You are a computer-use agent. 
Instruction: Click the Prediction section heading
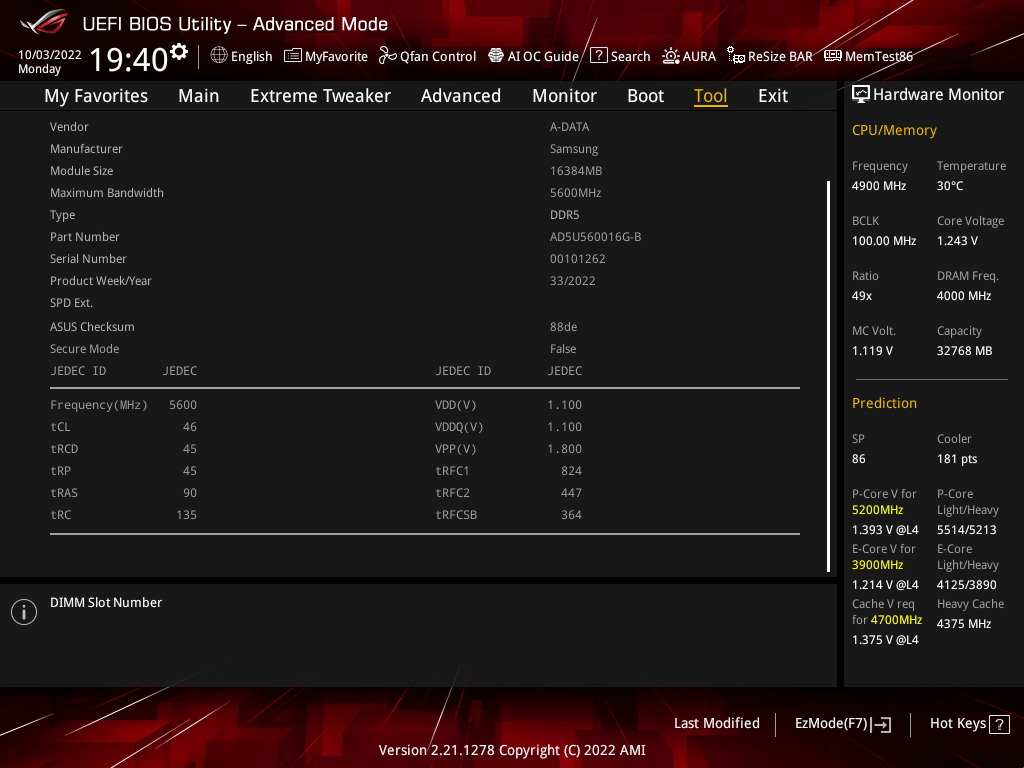click(x=884, y=403)
